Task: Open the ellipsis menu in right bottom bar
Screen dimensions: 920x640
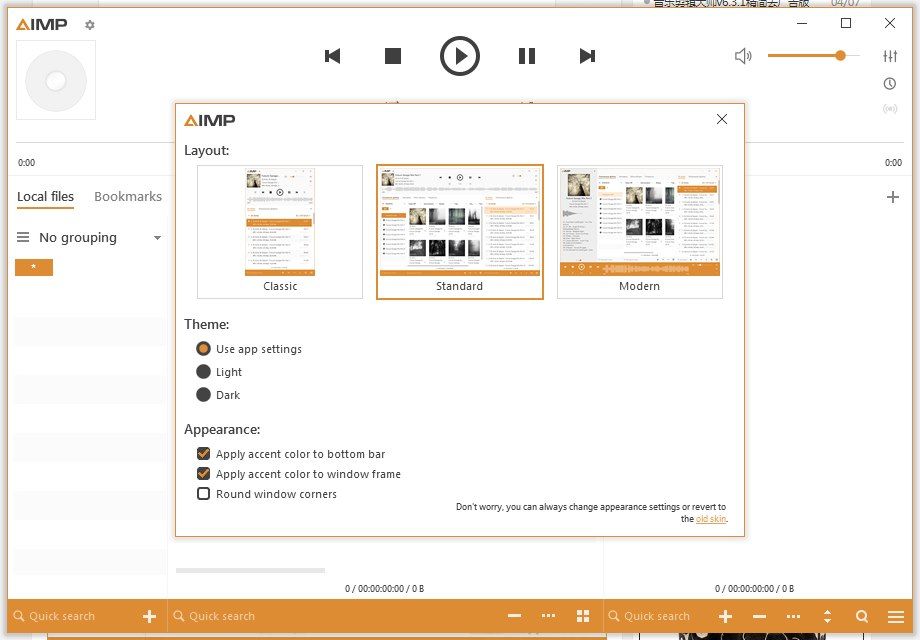Action: 793,616
